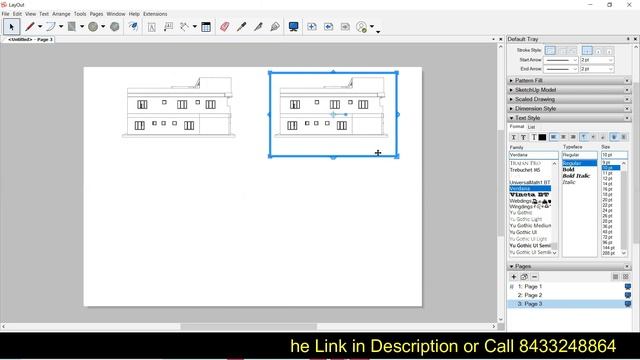Open End Arrow style dropdown

[x=561, y=69]
